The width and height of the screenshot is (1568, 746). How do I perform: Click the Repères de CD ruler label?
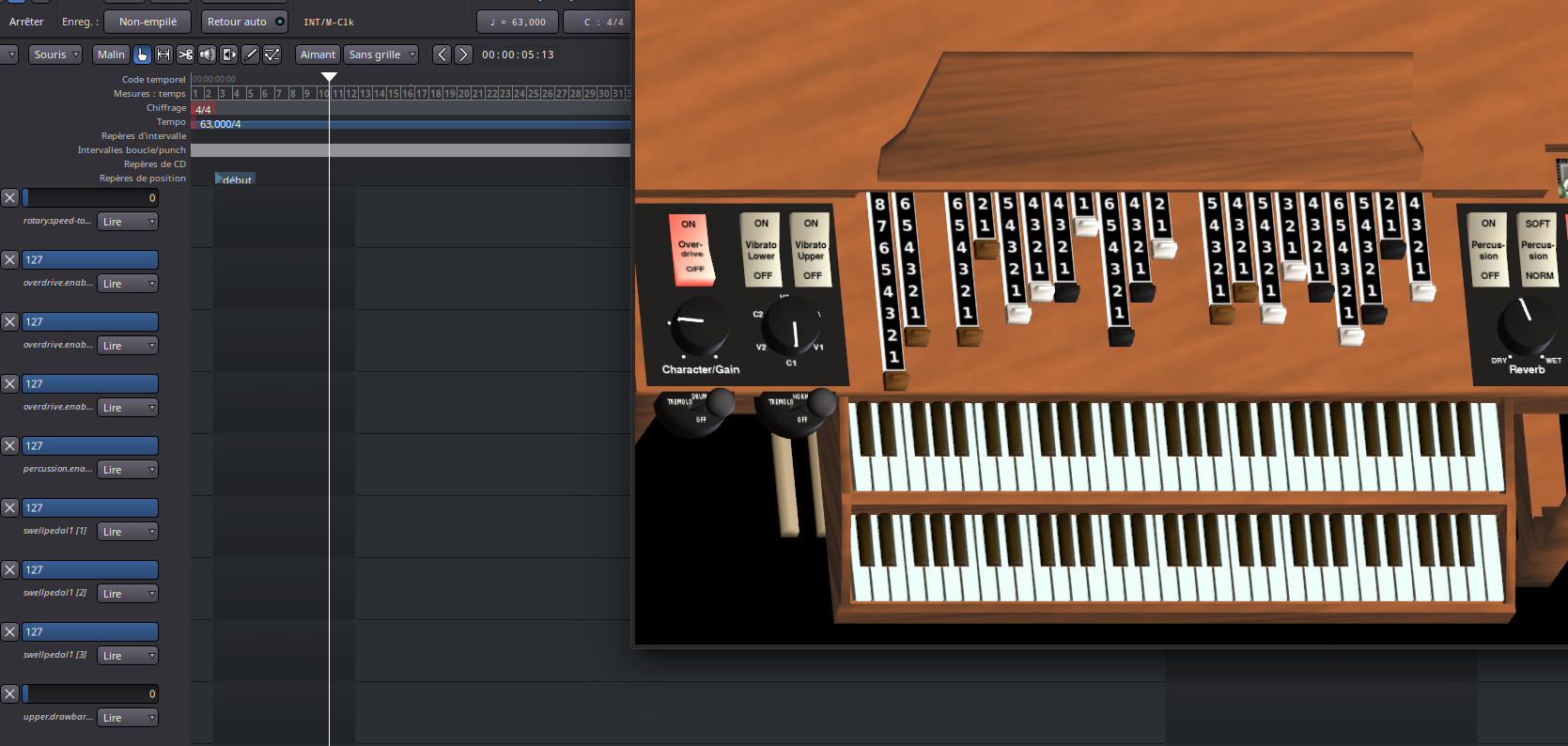click(155, 164)
